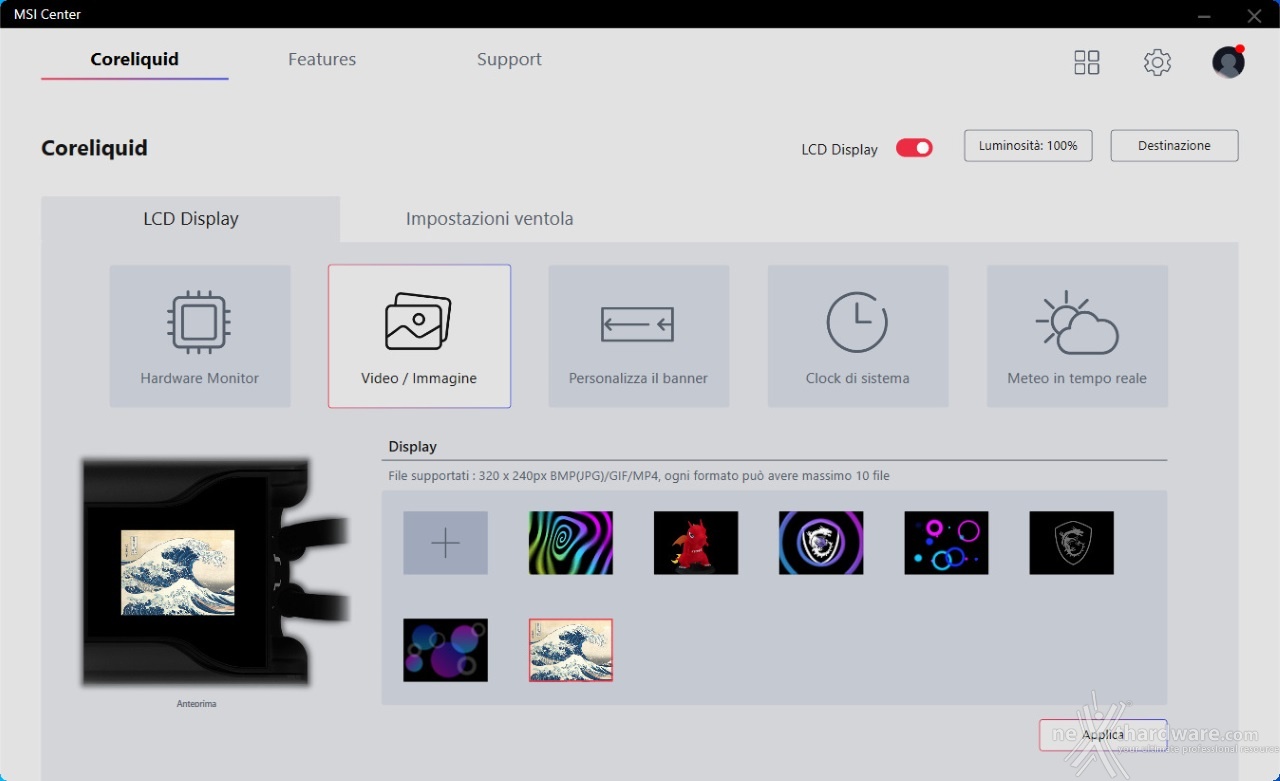Select the MSI shield neon ring thumbnail
This screenshot has width=1280, height=781.
821,543
